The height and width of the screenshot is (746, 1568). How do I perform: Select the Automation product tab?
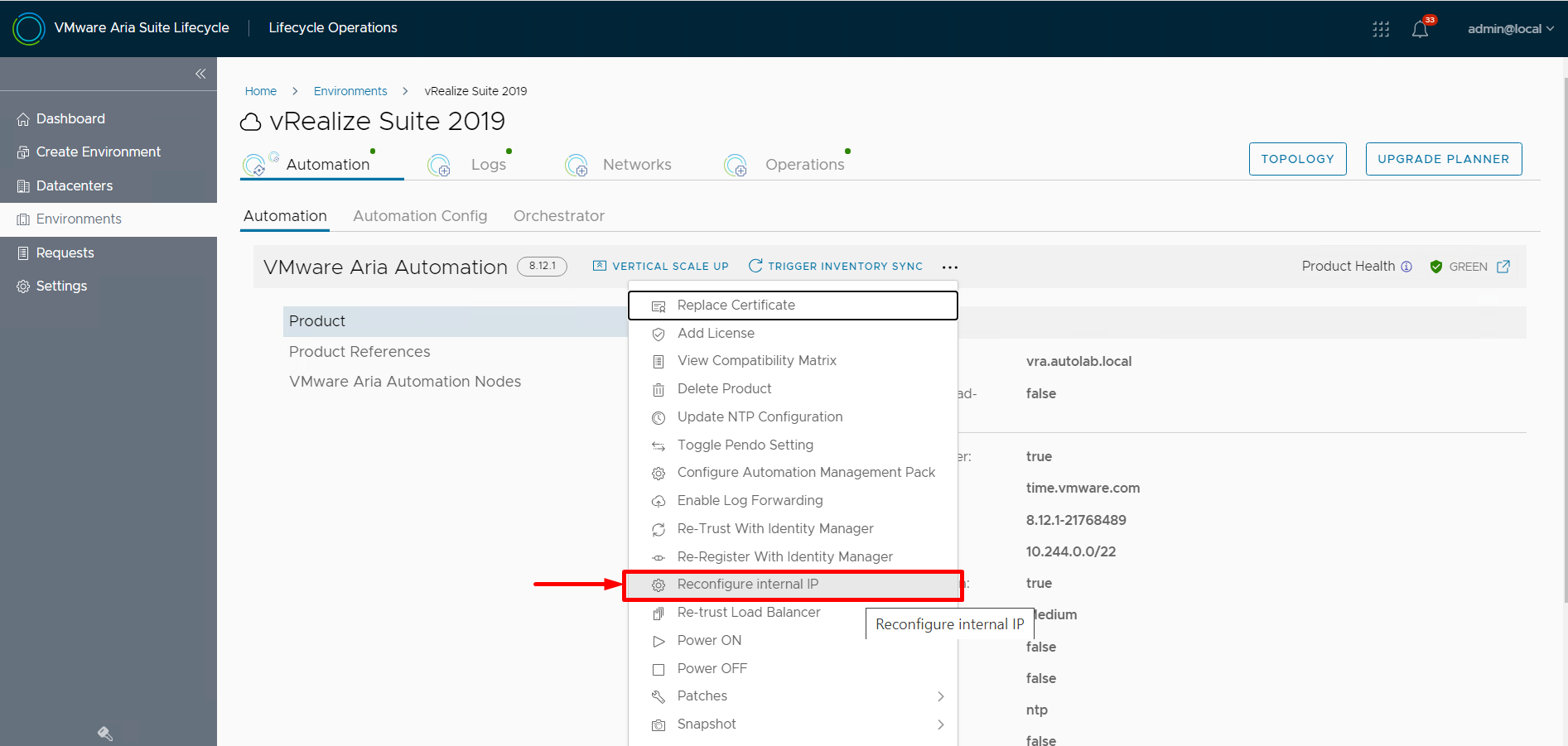322,164
